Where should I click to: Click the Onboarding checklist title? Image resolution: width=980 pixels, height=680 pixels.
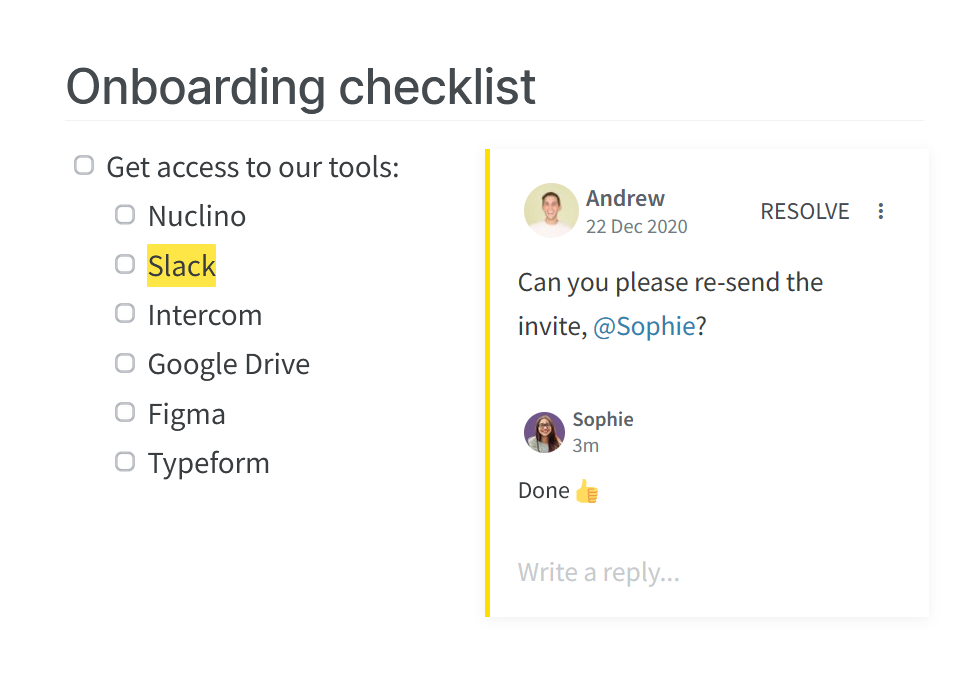coord(301,87)
